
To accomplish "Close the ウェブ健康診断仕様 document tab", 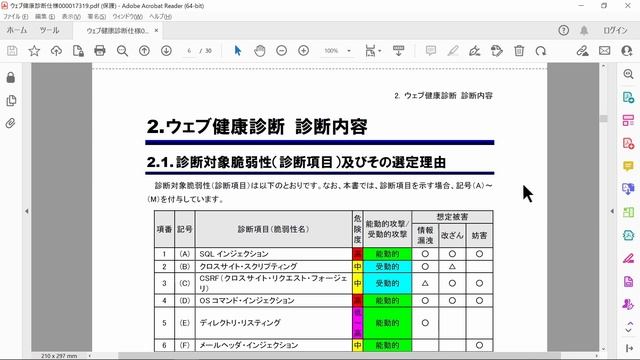I will tap(156, 31).
